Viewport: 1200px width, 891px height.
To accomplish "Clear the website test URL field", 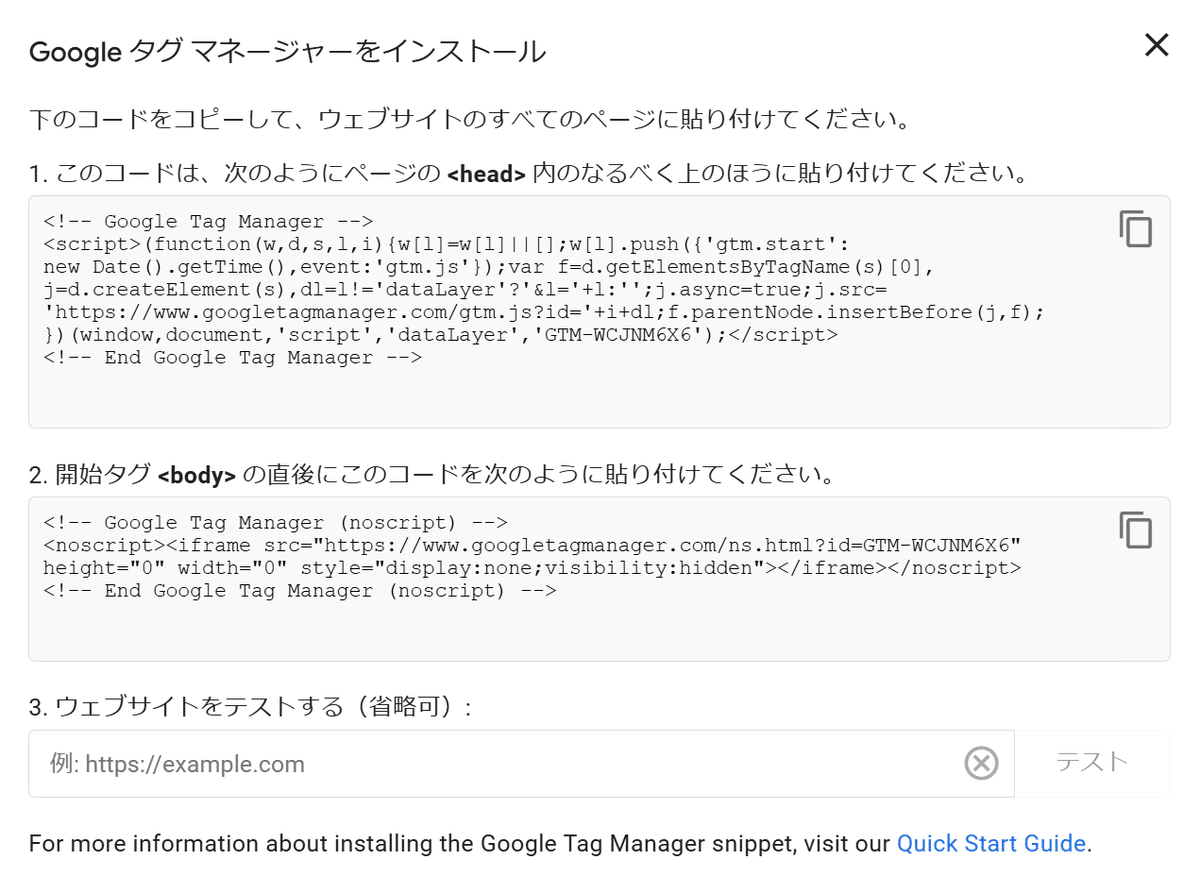I will [x=981, y=764].
